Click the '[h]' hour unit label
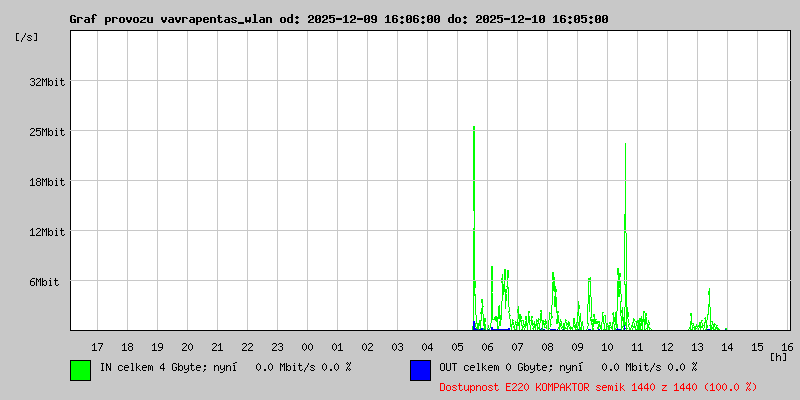Screen dimensions: 800x400 pyautogui.click(x=778, y=357)
